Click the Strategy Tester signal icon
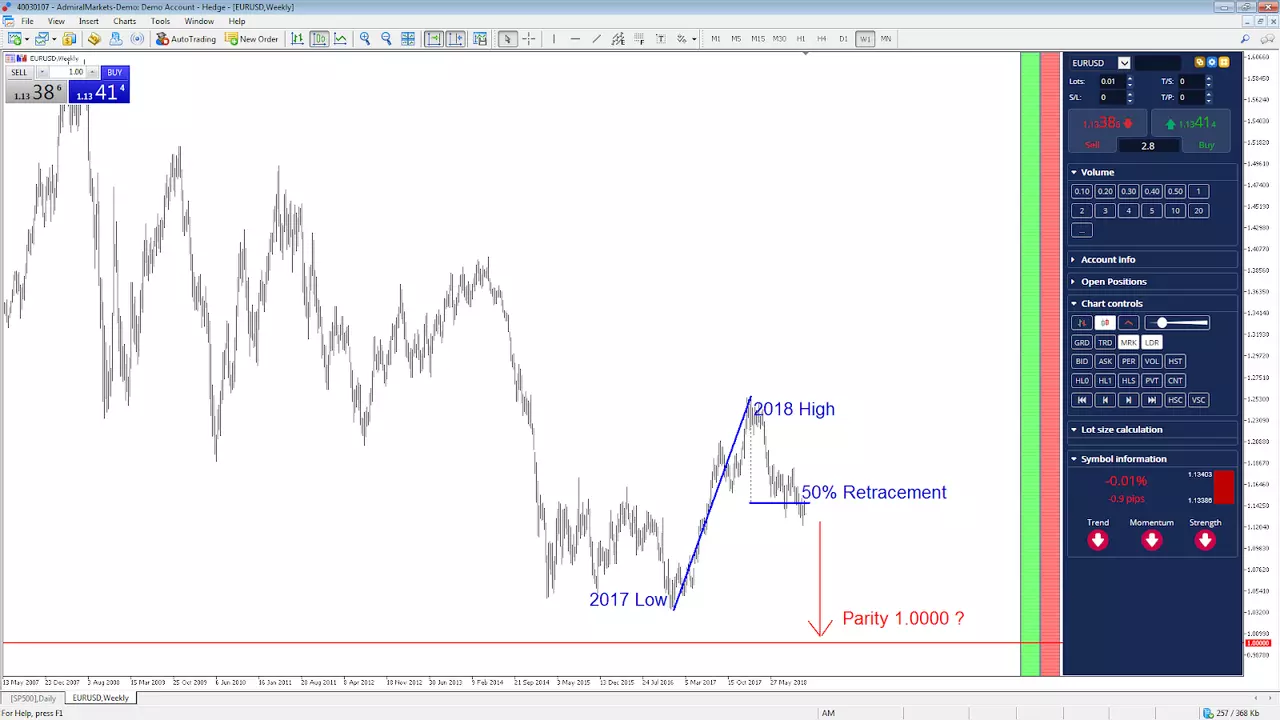The width and height of the screenshot is (1280, 720). (x=137, y=39)
